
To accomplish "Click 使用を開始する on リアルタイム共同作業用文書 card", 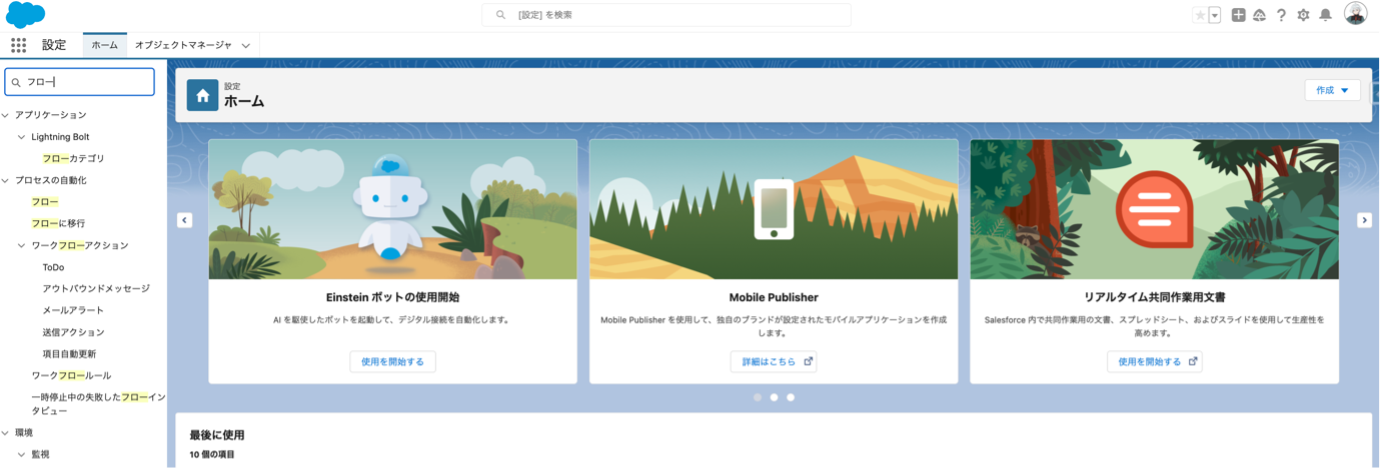I will pos(1154,362).
